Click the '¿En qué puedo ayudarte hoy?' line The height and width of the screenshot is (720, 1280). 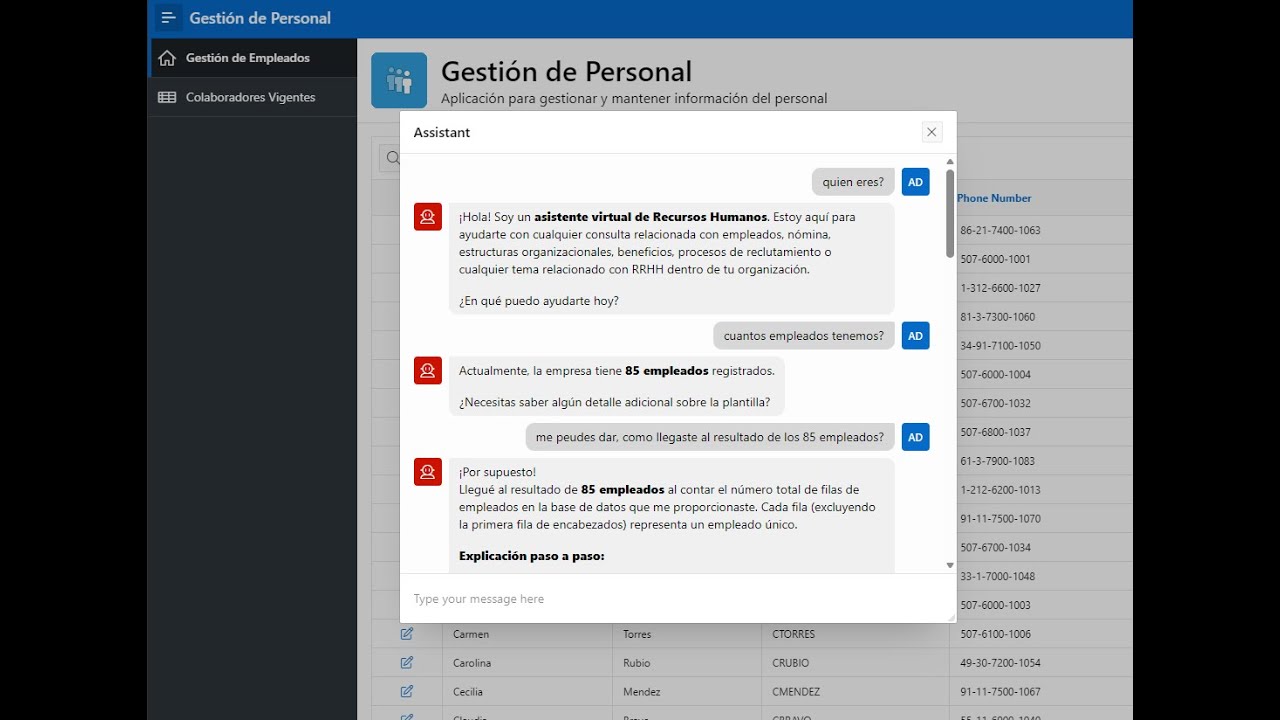(539, 301)
